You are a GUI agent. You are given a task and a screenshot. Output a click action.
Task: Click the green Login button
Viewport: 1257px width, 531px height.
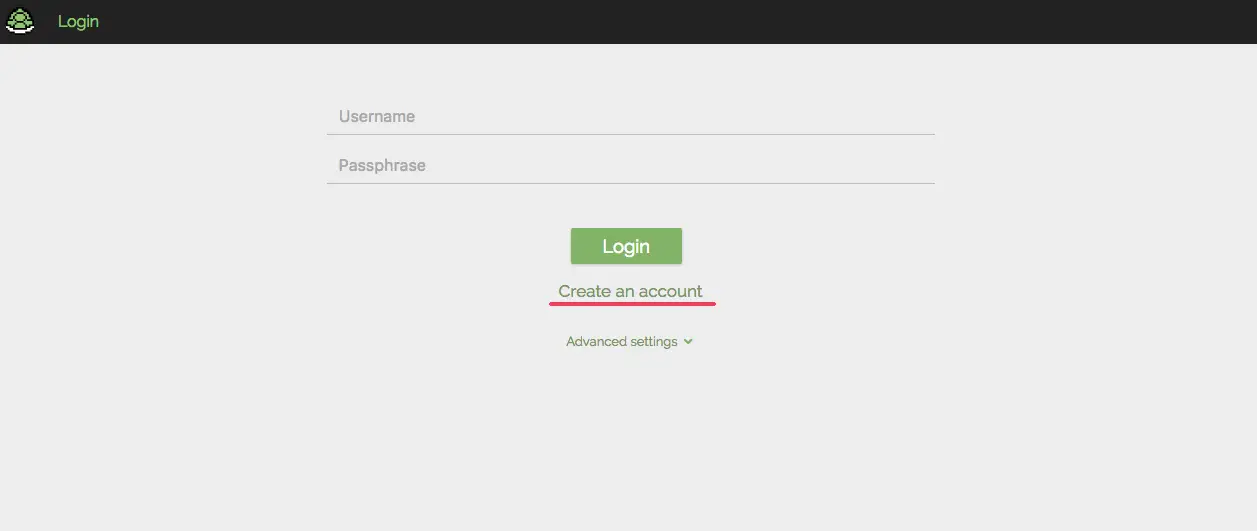pos(626,246)
